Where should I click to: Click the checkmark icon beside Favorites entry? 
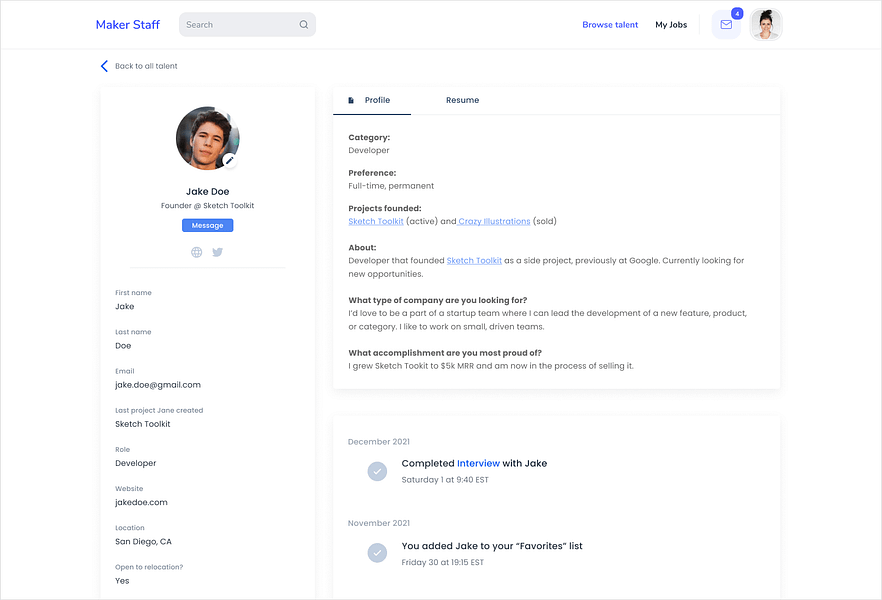377,553
